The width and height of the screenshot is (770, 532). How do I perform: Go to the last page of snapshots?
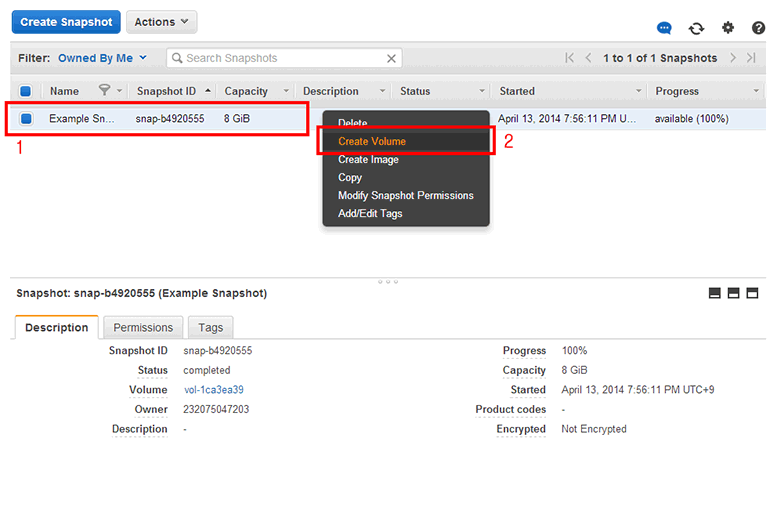(x=751, y=58)
